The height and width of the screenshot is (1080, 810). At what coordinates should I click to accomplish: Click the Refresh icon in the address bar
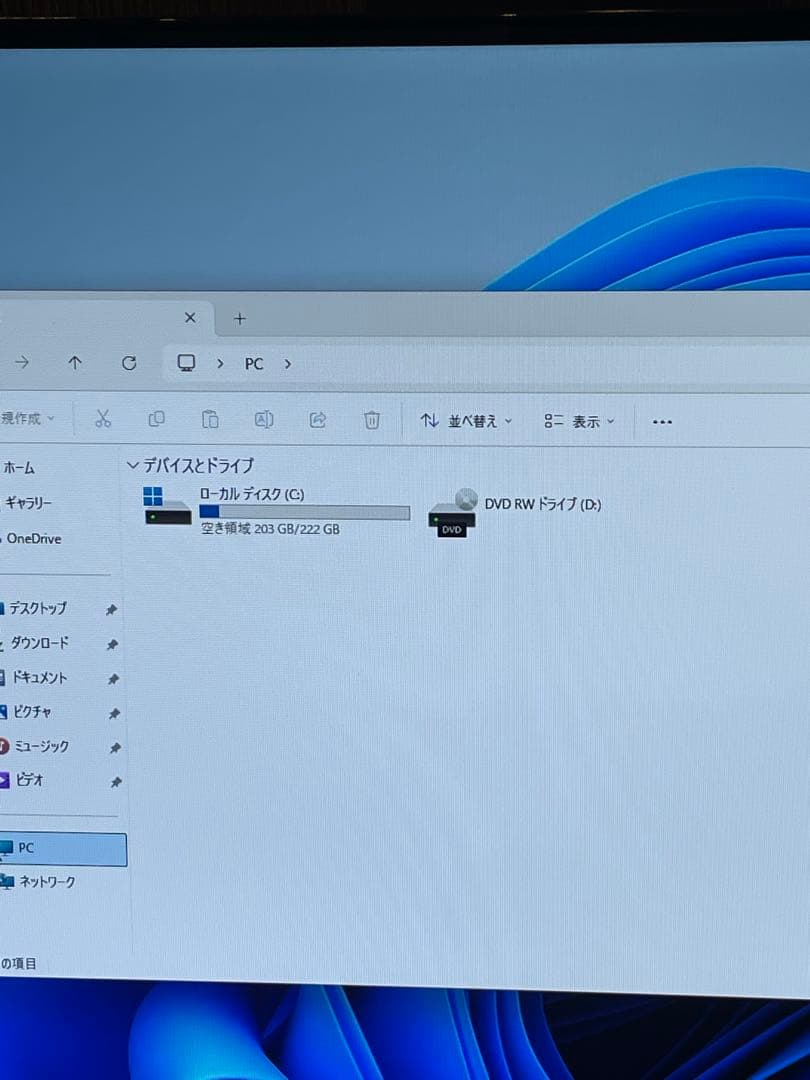129,363
